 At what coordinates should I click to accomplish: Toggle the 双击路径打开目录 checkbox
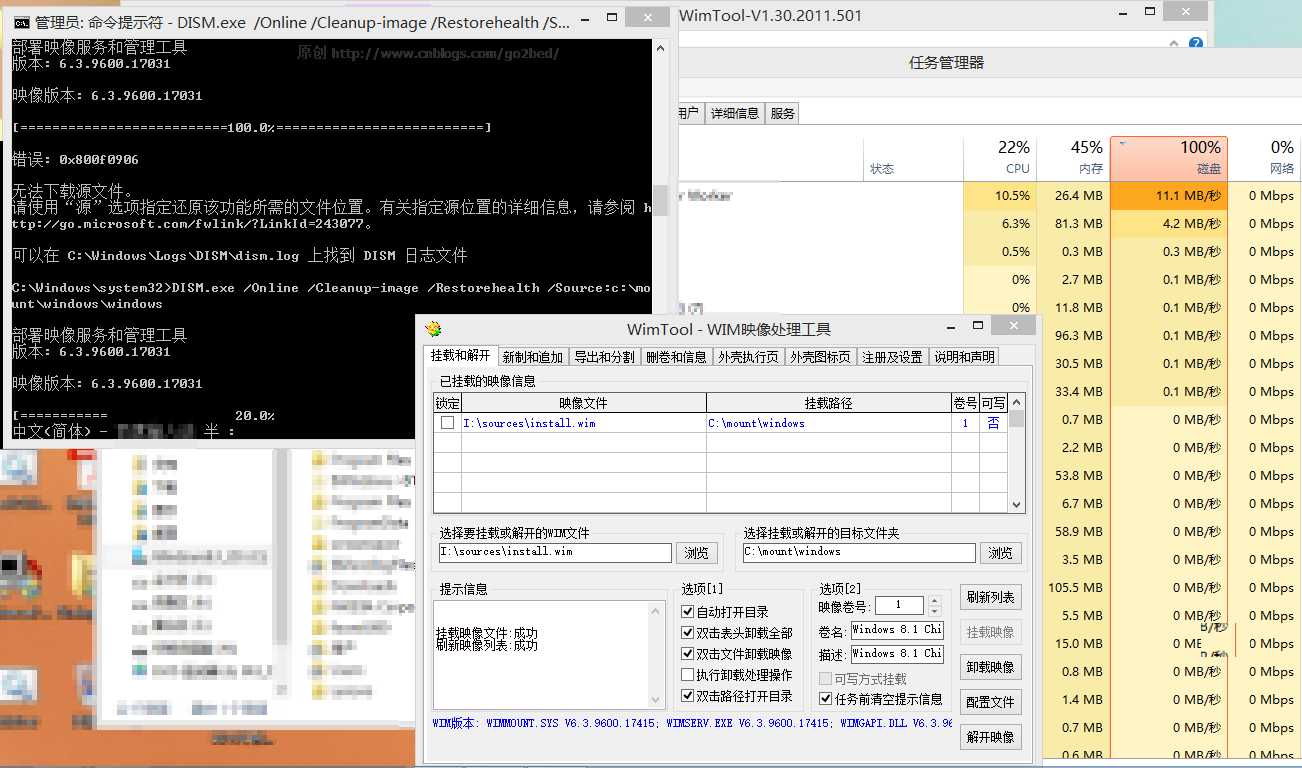pos(688,696)
